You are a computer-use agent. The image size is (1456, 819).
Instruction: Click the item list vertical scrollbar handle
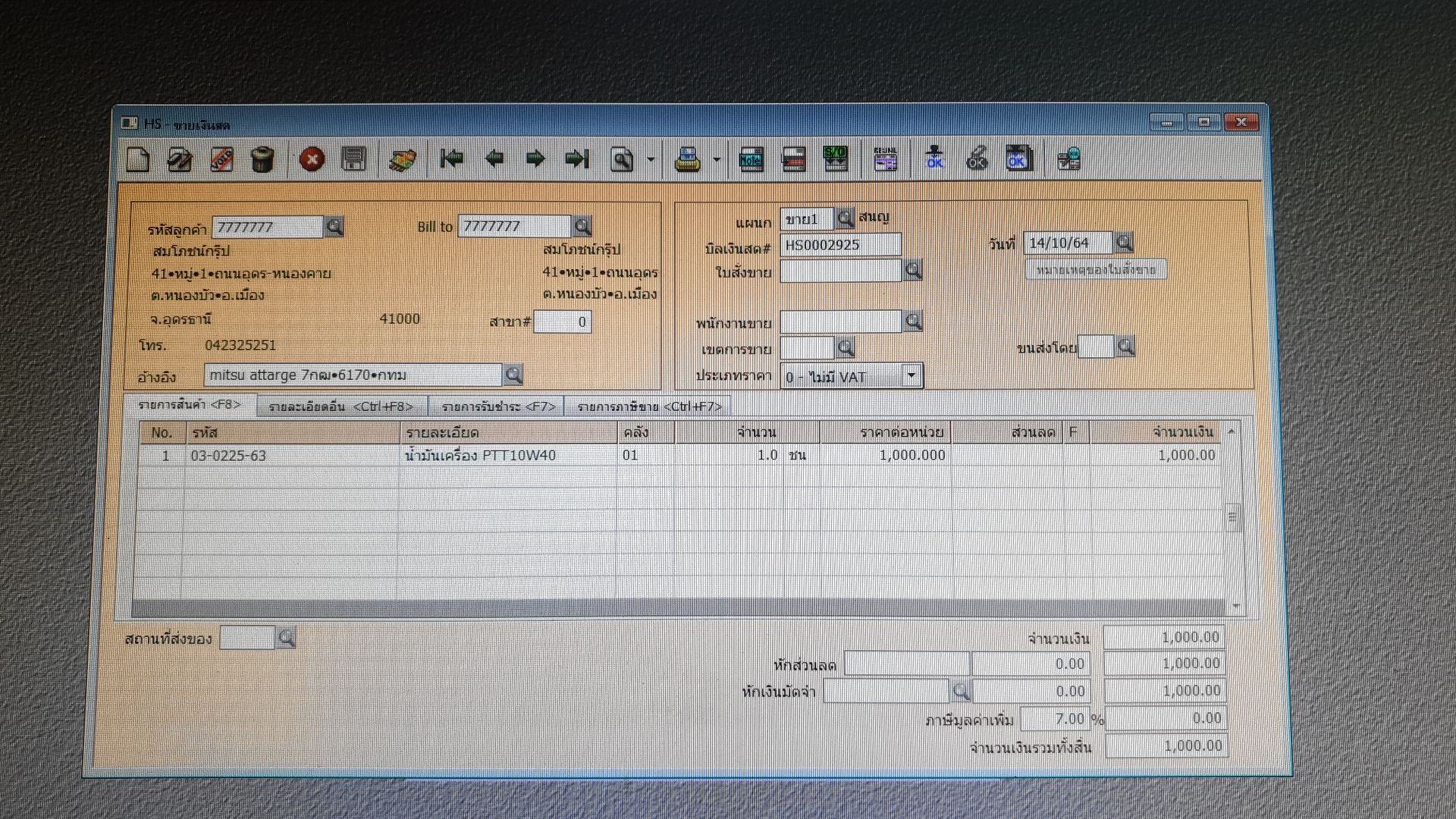1232,517
